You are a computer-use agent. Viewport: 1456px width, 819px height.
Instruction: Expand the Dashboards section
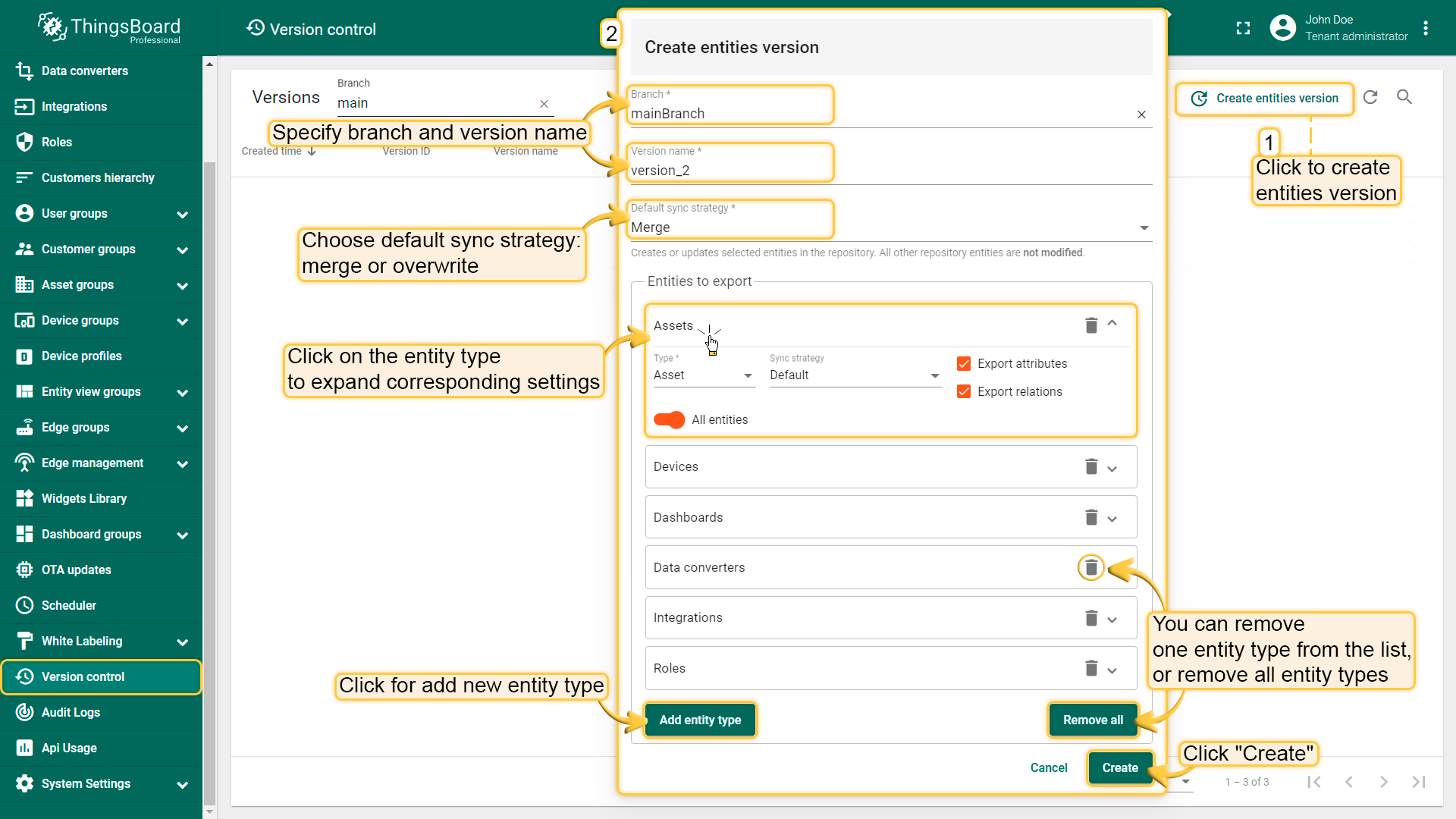1112,519
